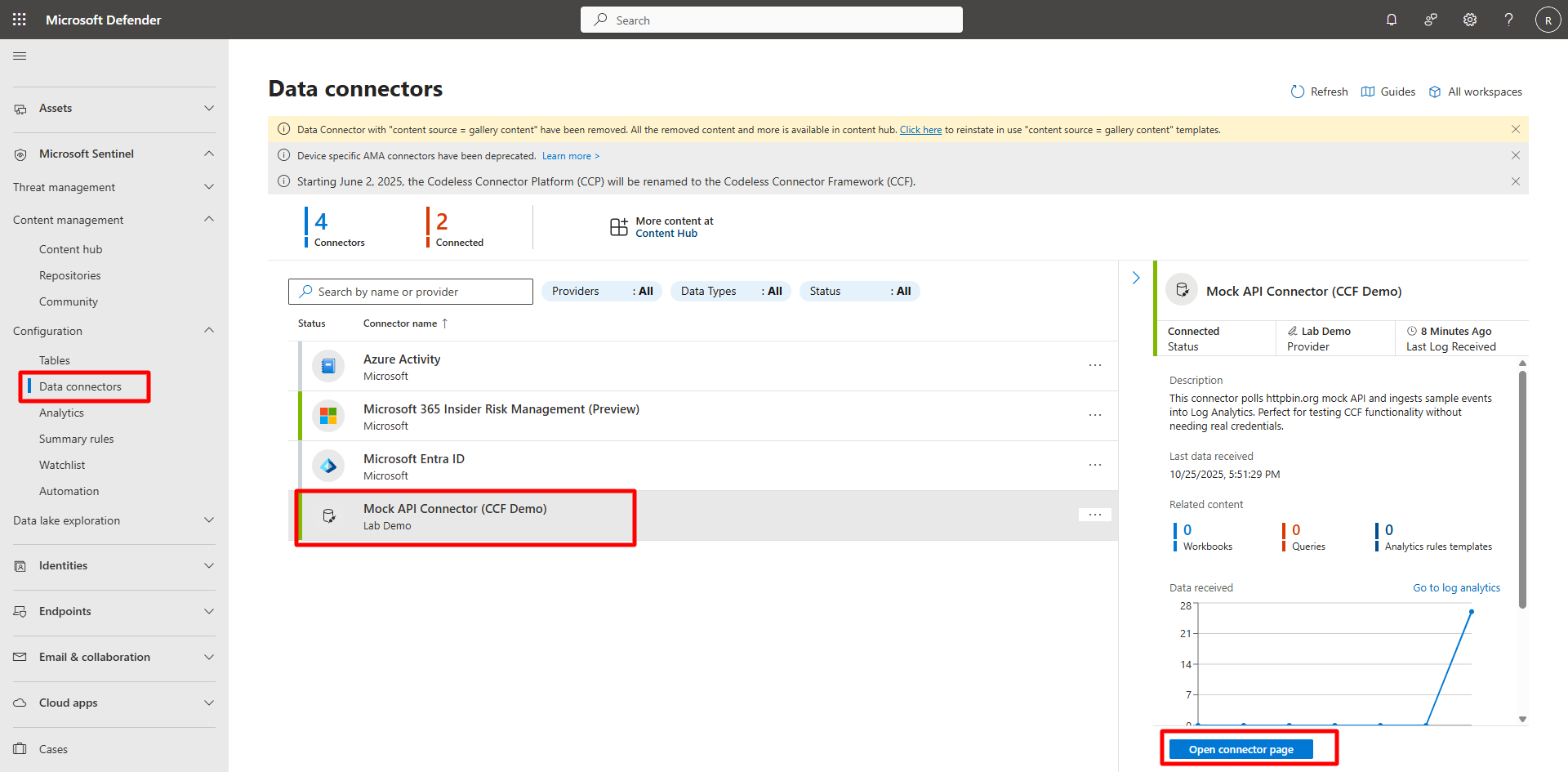Dismiss the AMA connectors deprecated banner
The width and height of the screenshot is (1568, 772).
pyautogui.click(x=1516, y=155)
